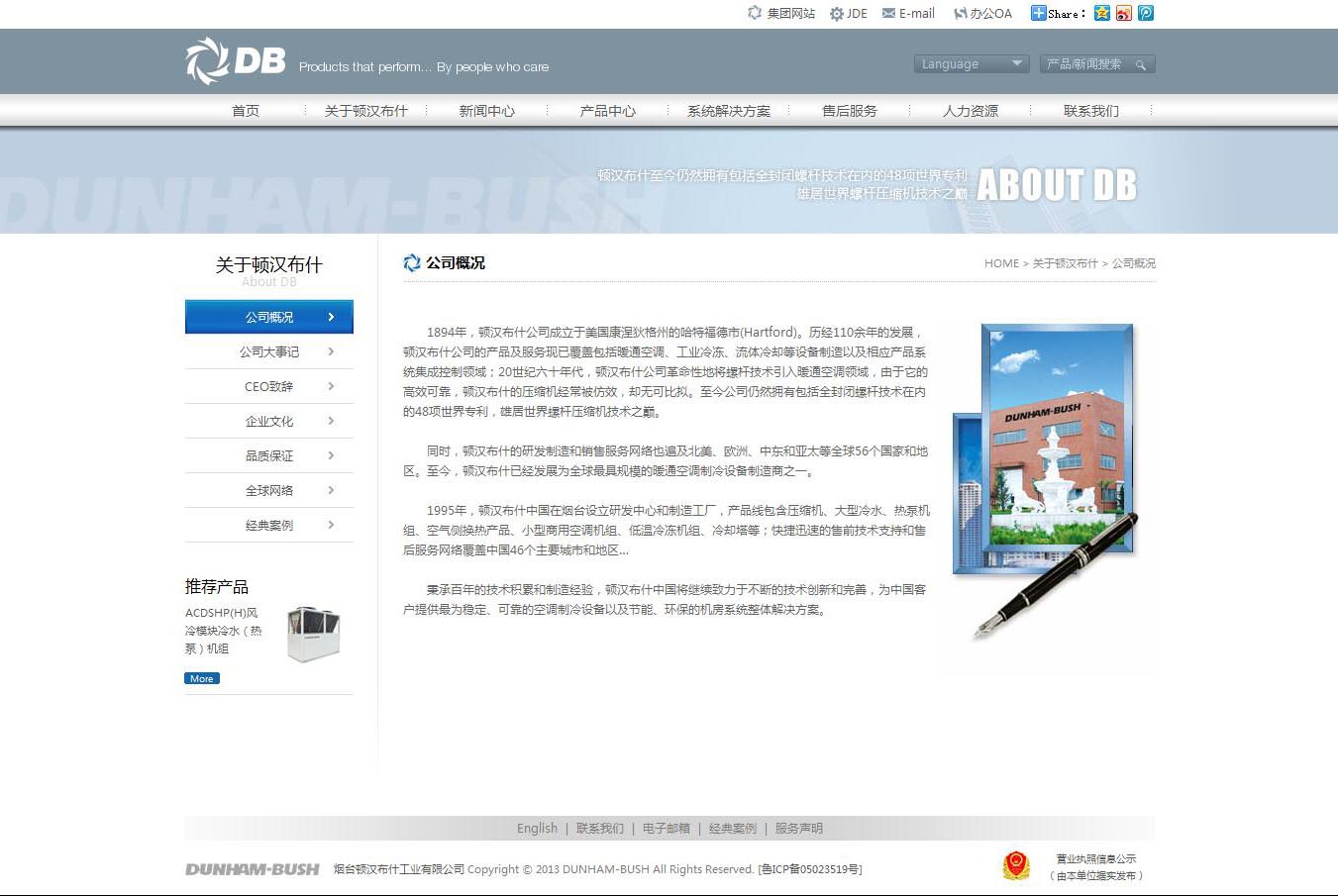Expand CEO致辞 sidebar chevron
The image size is (1338, 896).
pos(331,386)
